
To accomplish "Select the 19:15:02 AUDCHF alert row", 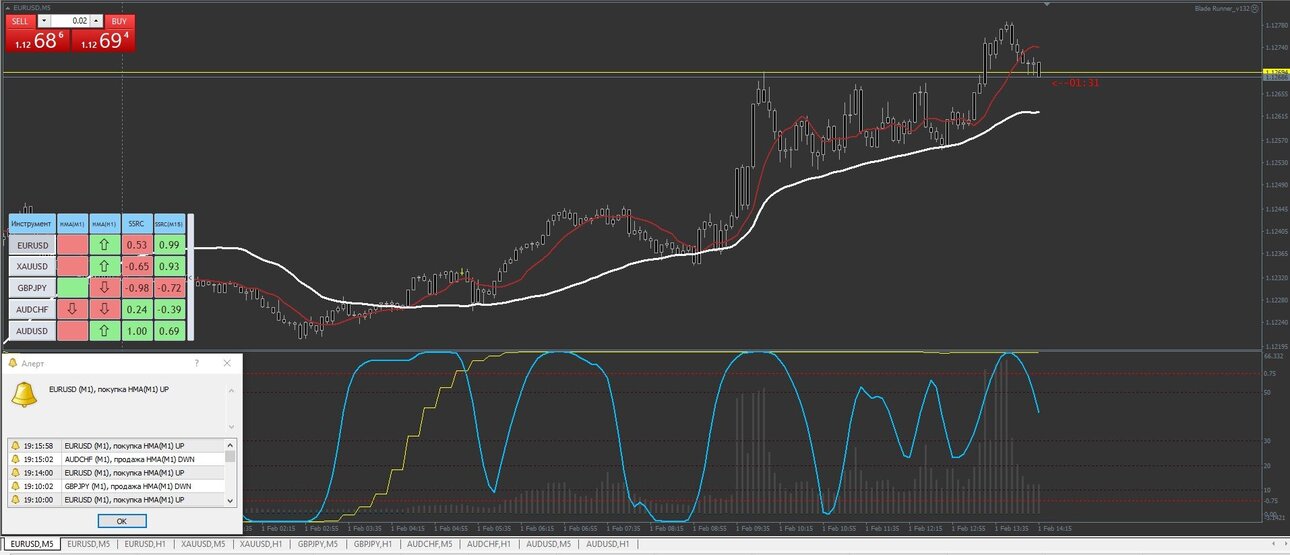I will [x=116, y=458].
